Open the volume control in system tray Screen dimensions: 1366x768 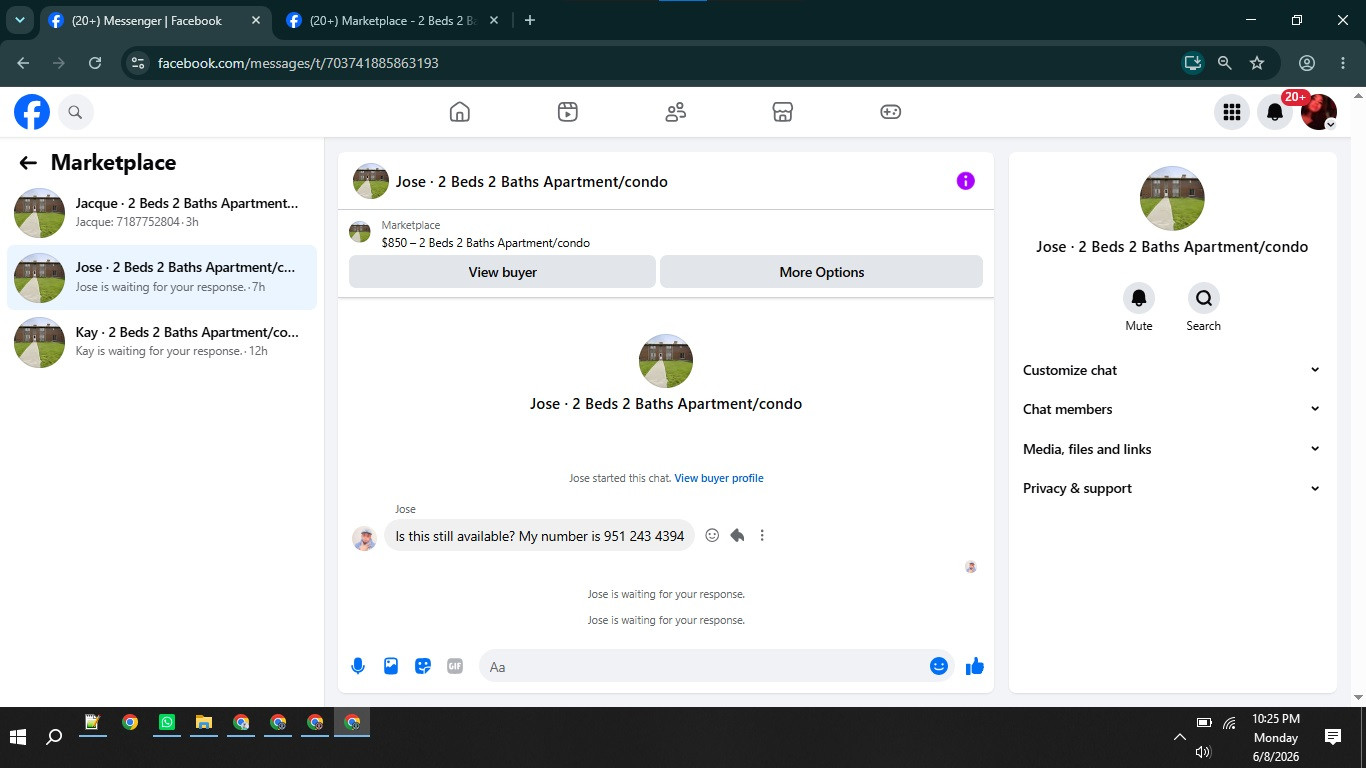click(x=1203, y=752)
